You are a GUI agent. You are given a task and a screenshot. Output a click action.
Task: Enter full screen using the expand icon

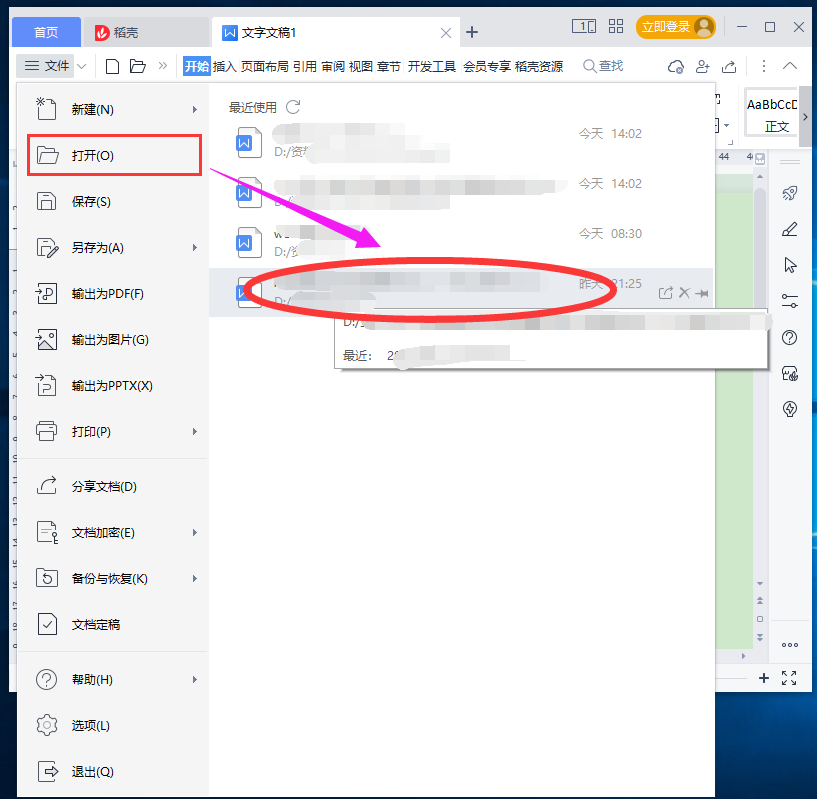(x=789, y=678)
